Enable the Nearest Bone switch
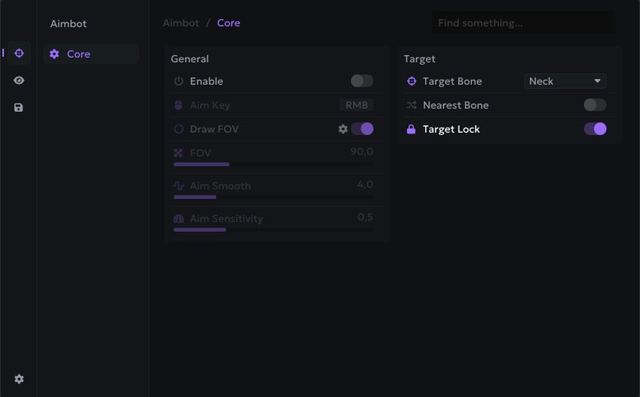 [x=595, y=105]
